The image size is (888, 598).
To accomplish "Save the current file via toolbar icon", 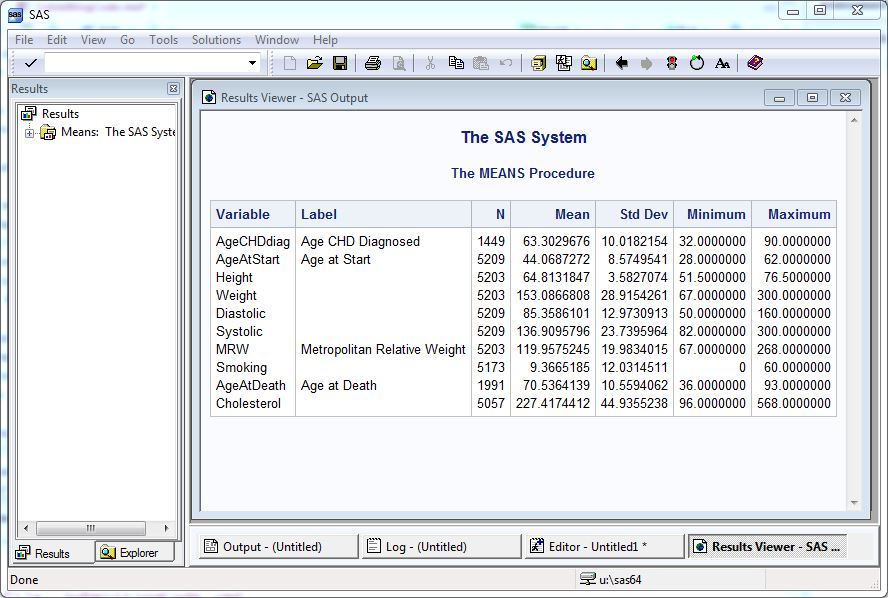I will click(338, 62).
